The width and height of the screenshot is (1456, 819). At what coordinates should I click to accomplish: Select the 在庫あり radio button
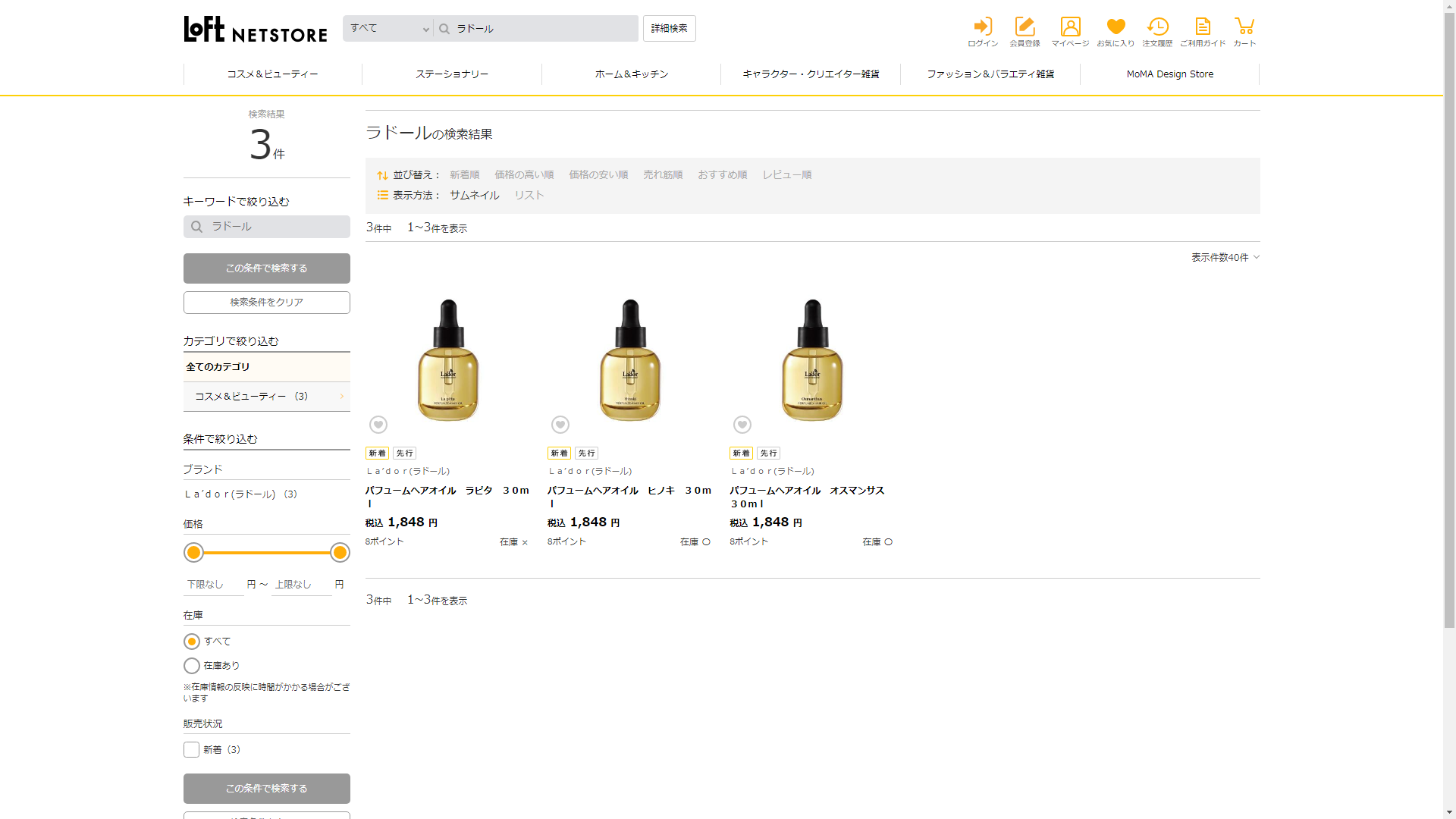pos(192,666)
